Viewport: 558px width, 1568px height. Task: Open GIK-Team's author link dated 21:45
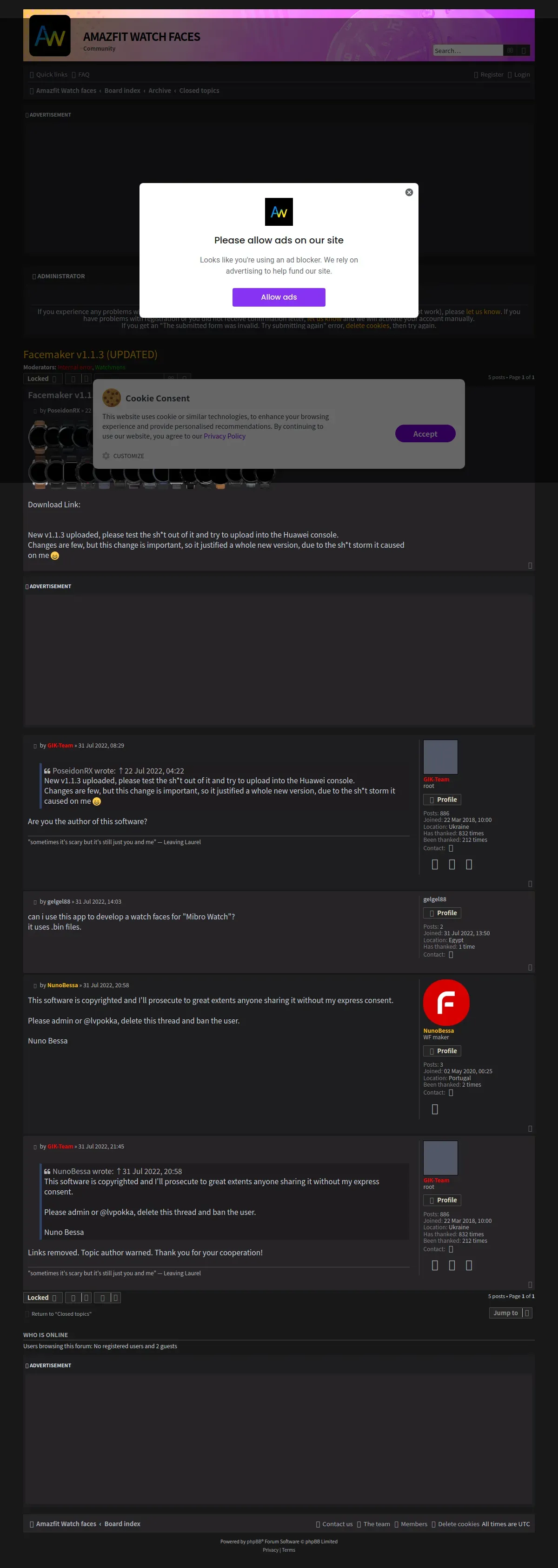tap(60, 1147)
